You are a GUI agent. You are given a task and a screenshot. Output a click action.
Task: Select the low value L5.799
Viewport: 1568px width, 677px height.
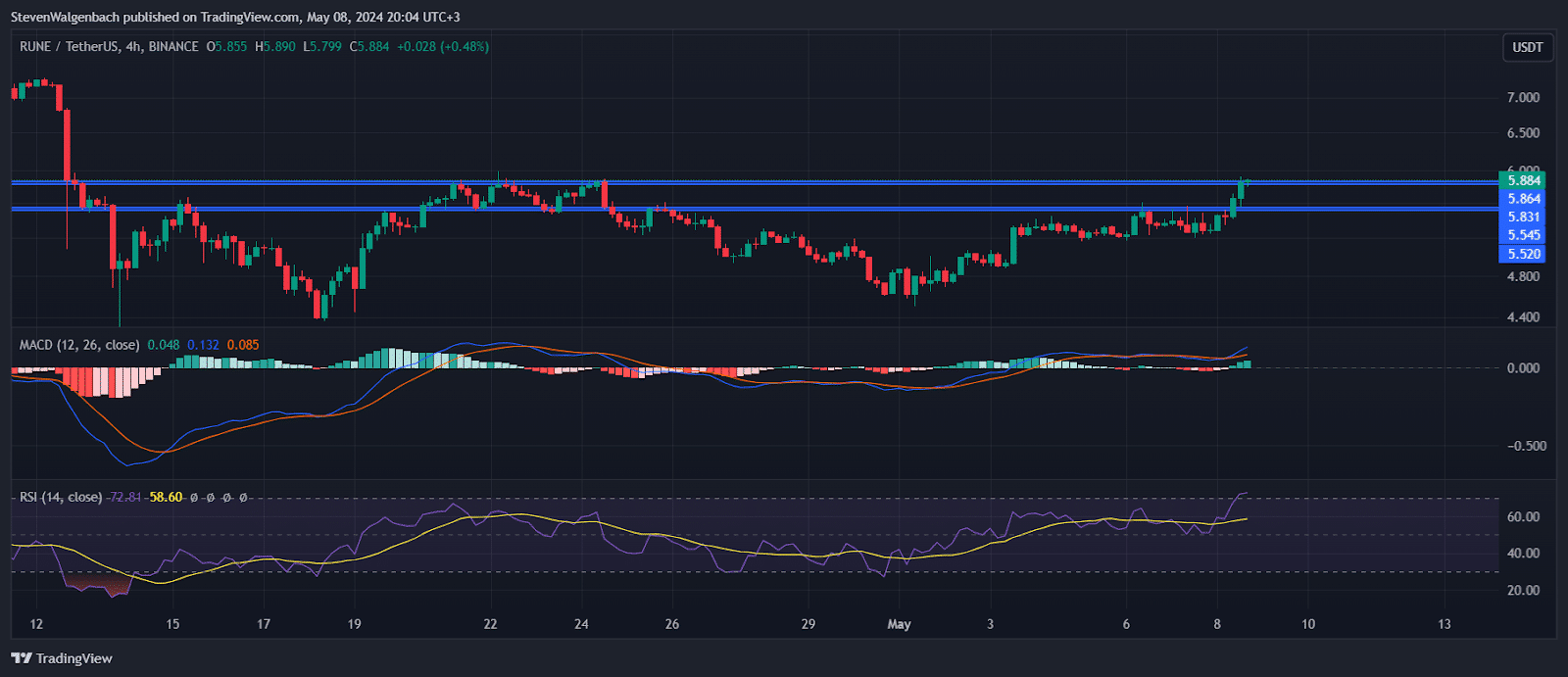(322, 46)
